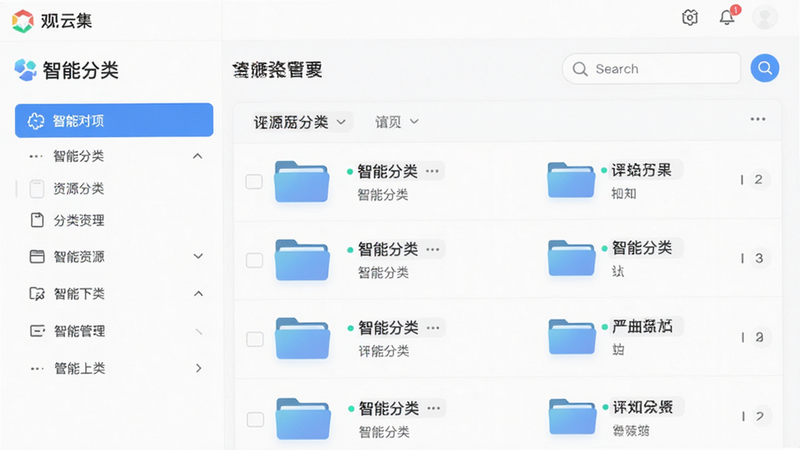
Task: Collapse the 智能分类 sidebar section chevron
Action: pos(197,156)
